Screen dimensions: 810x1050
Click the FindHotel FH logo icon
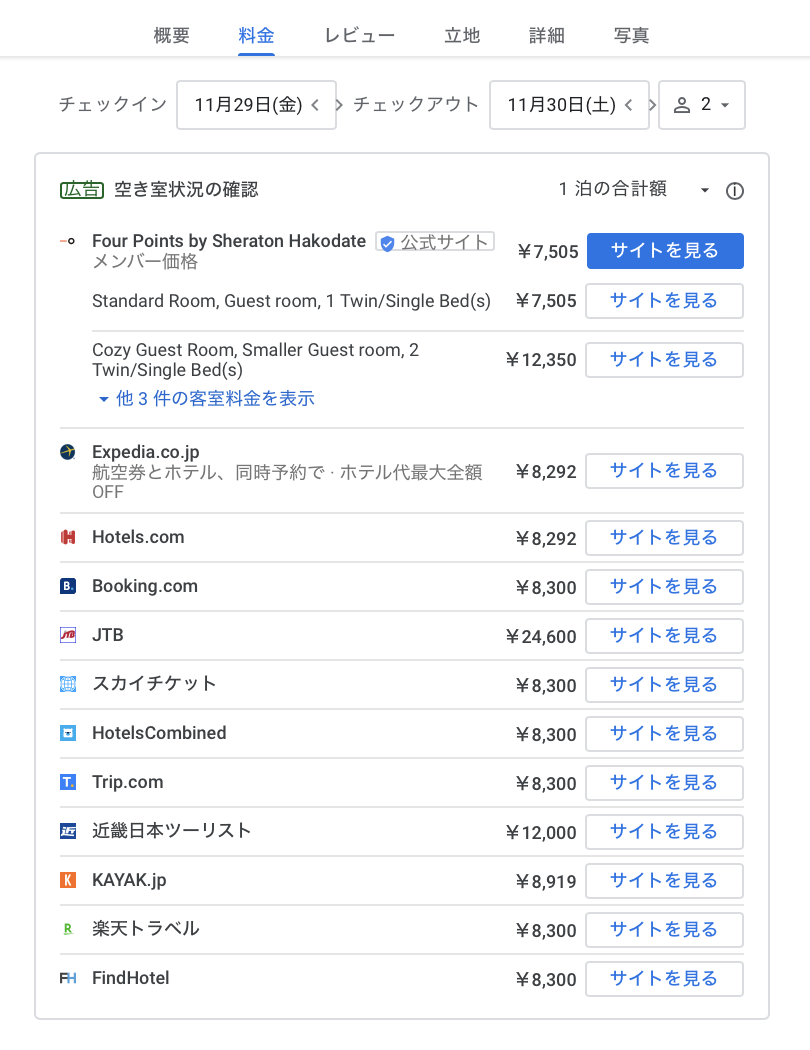click(68, 978)
